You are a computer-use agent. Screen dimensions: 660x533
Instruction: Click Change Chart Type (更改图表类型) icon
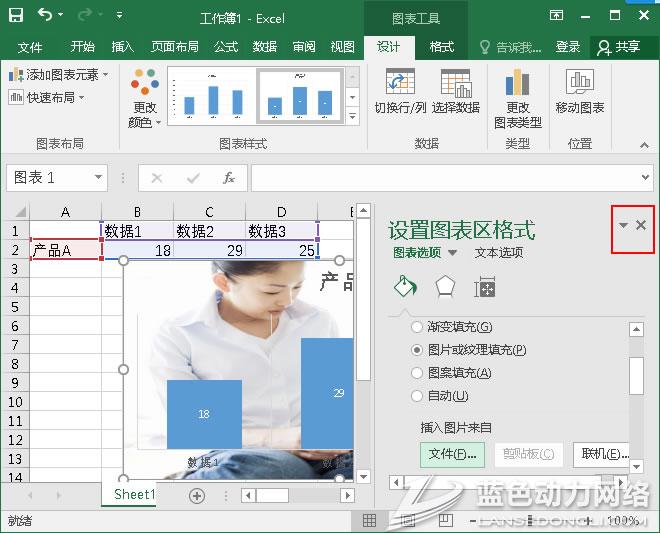517,98
